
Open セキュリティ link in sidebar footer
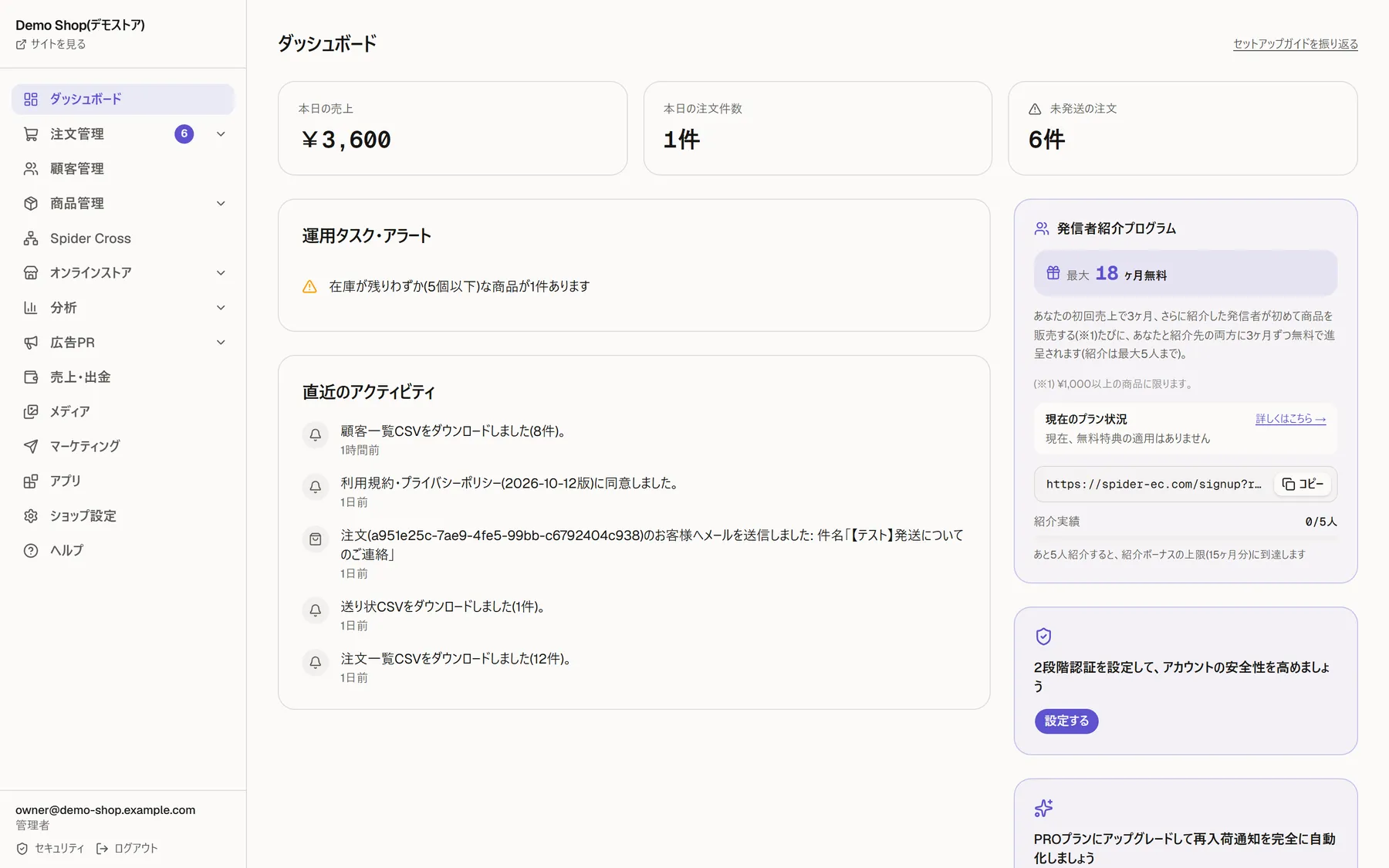pyautogui.click(x=51, y=849)
